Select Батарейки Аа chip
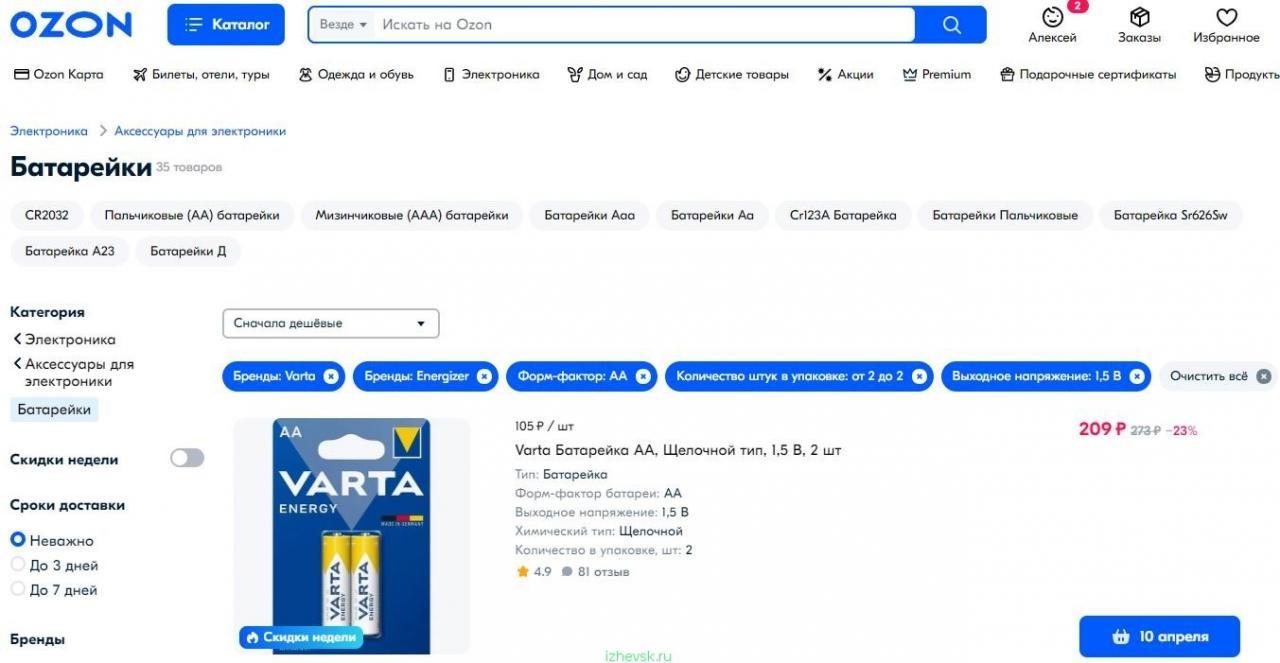This screenshot has width=1280, height=663. [x=712, y=215]
